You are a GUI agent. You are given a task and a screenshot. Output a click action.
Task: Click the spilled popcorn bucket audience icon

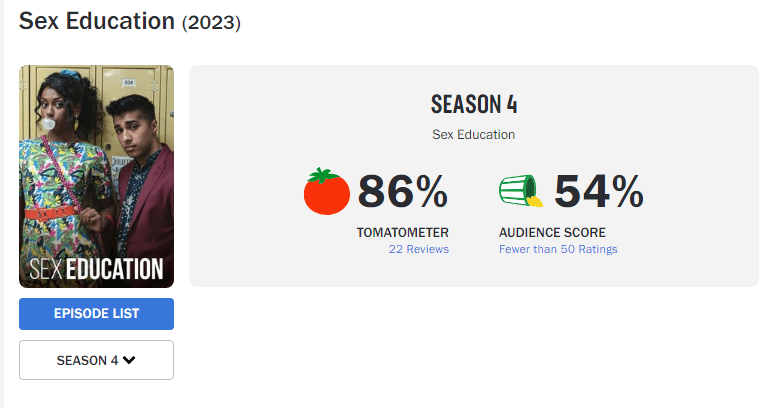tap(520, 190)
